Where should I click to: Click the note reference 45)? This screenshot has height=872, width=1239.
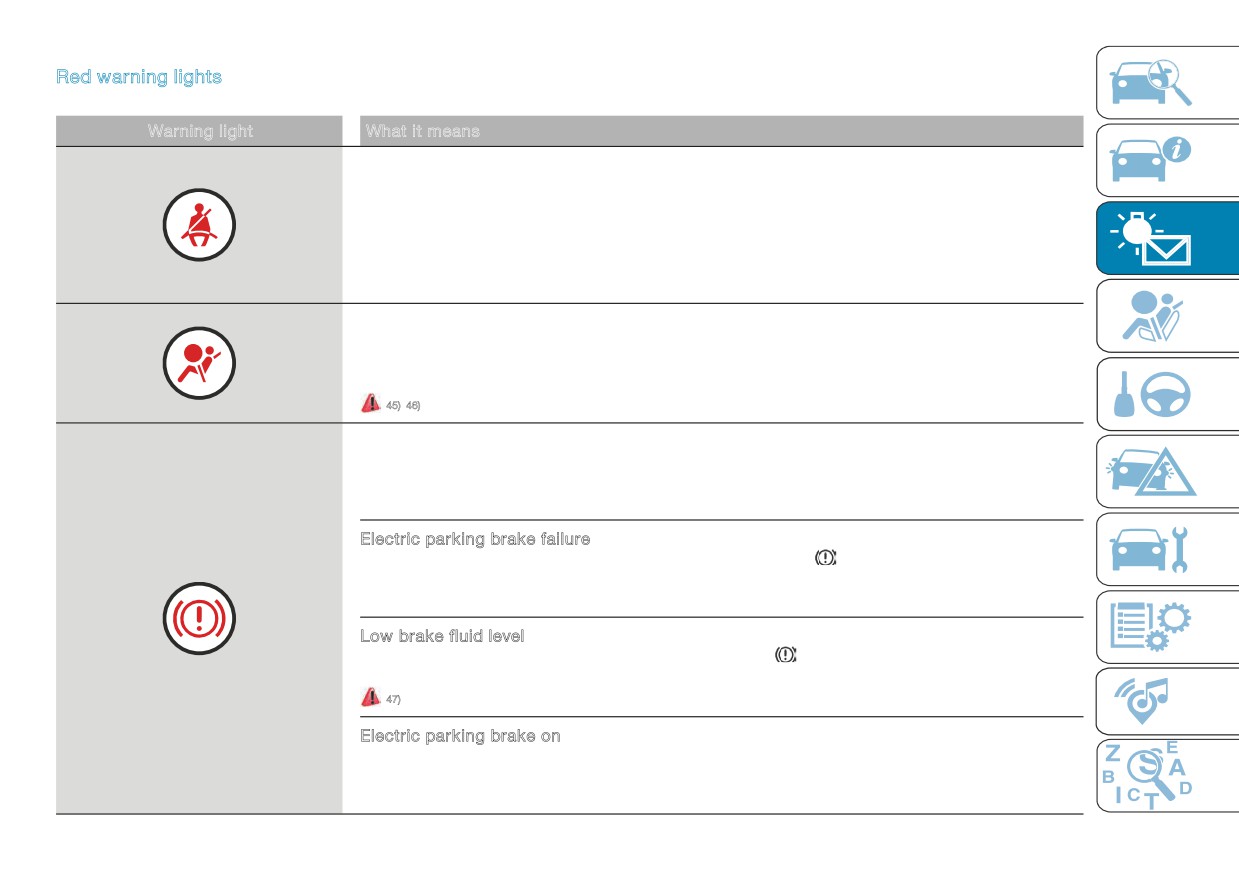(393, 404)
